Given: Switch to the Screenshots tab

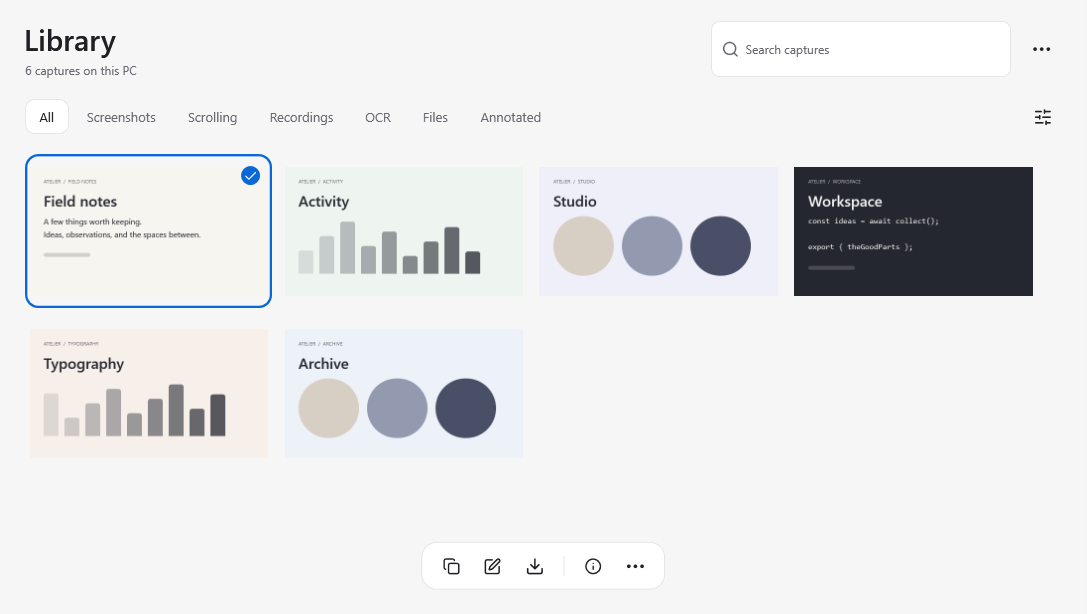Looking at the screenshot, I should 121,117.
